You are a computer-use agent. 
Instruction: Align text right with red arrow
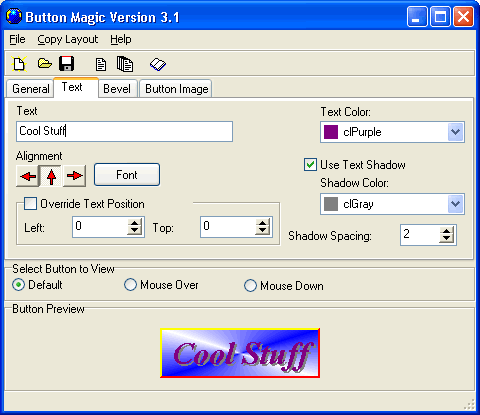pos(74,176)
